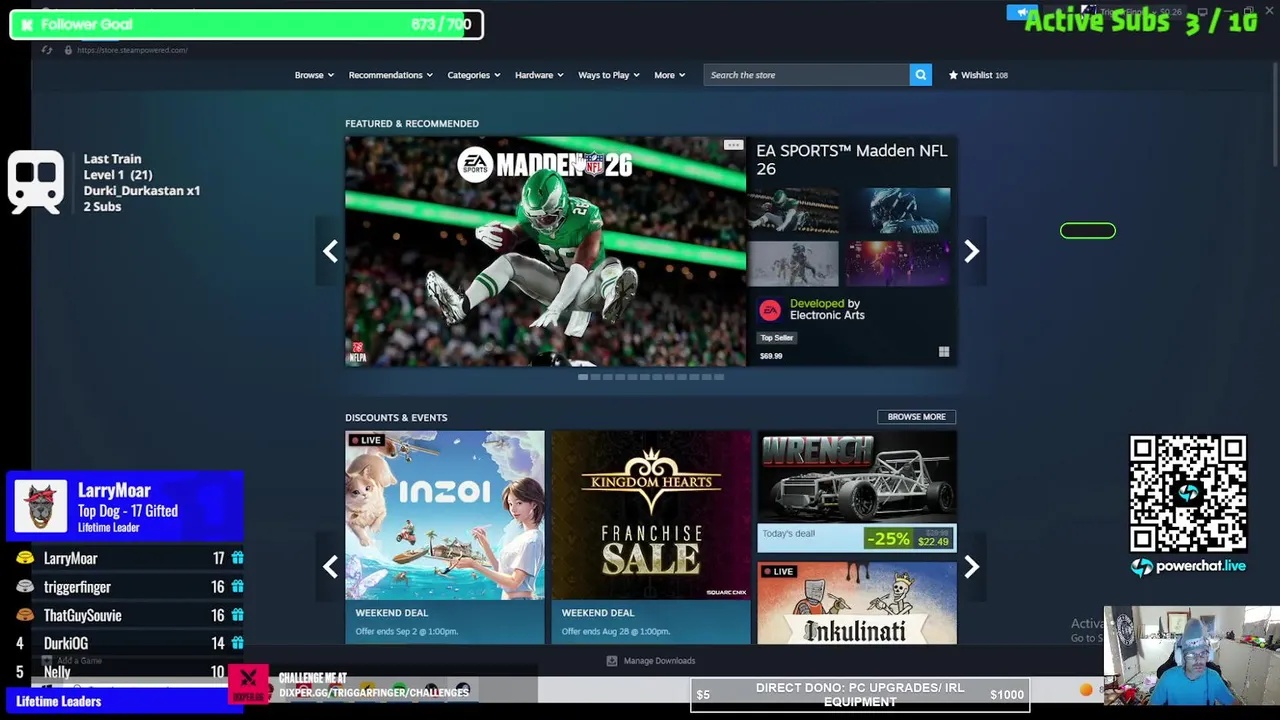Select first featured carousel page dot
This screenshot has height=720, width=1280.
coord(583,377)
